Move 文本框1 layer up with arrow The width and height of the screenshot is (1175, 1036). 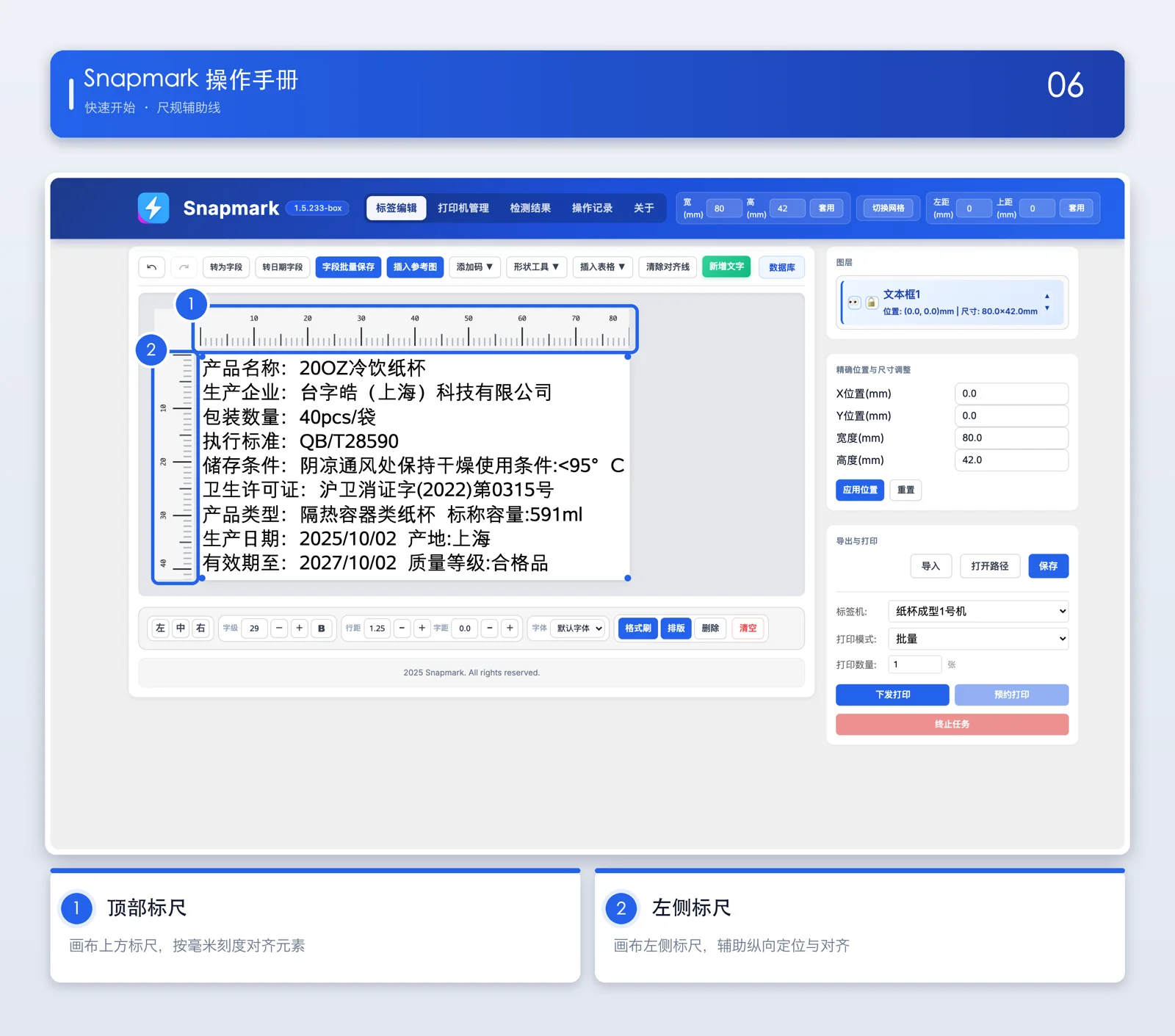(x=1046, y=297)
